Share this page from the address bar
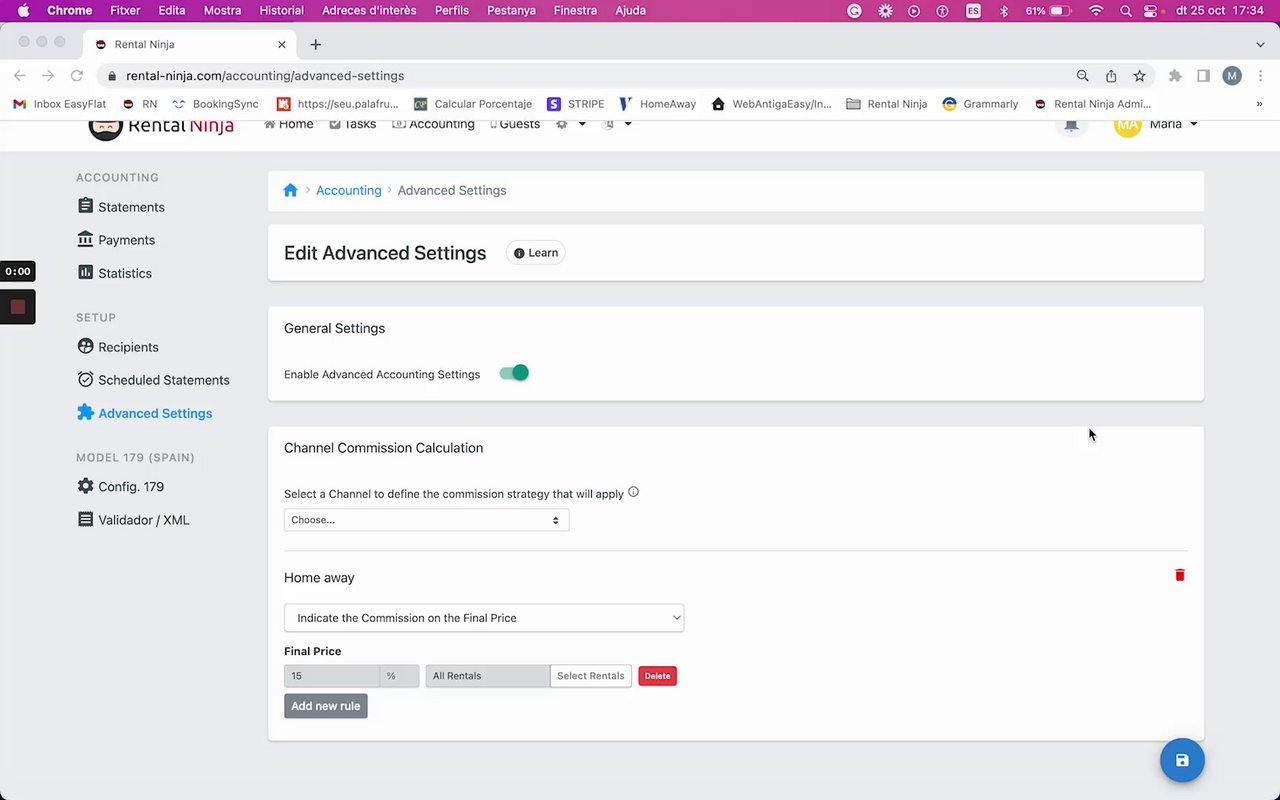Image resolution: width=1280 pixels, height=800 pixels. click(1111, 76)
